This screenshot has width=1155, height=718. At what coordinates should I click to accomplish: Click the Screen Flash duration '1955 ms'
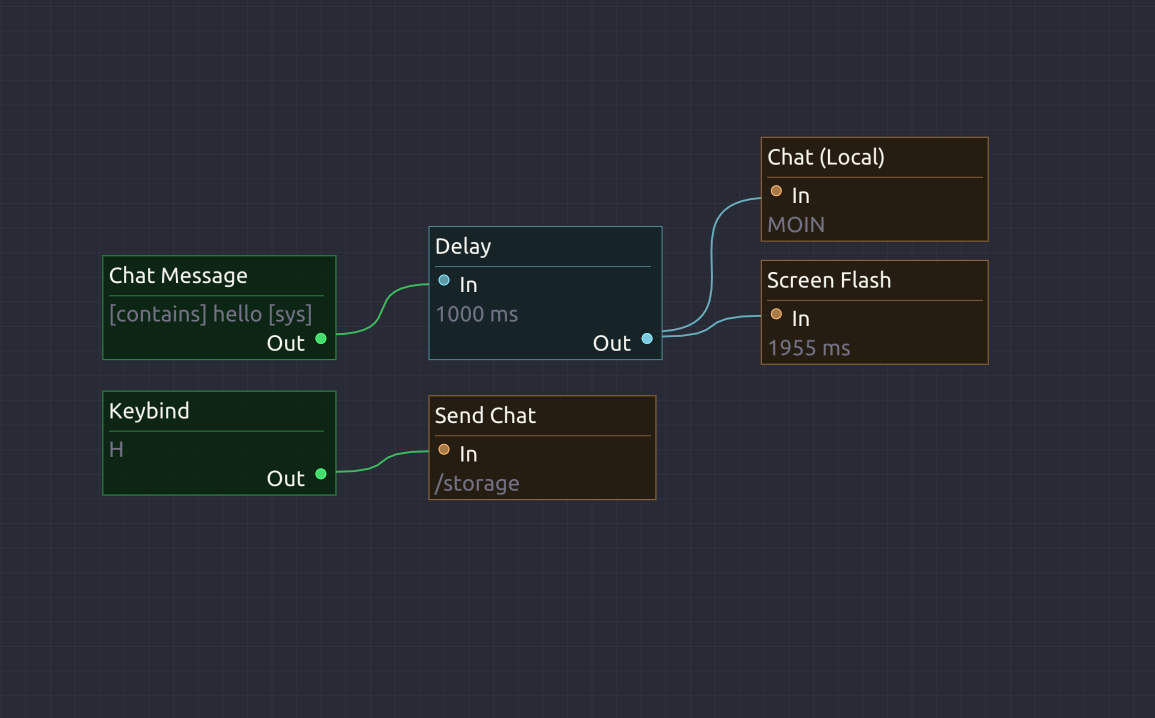point(809,348)
